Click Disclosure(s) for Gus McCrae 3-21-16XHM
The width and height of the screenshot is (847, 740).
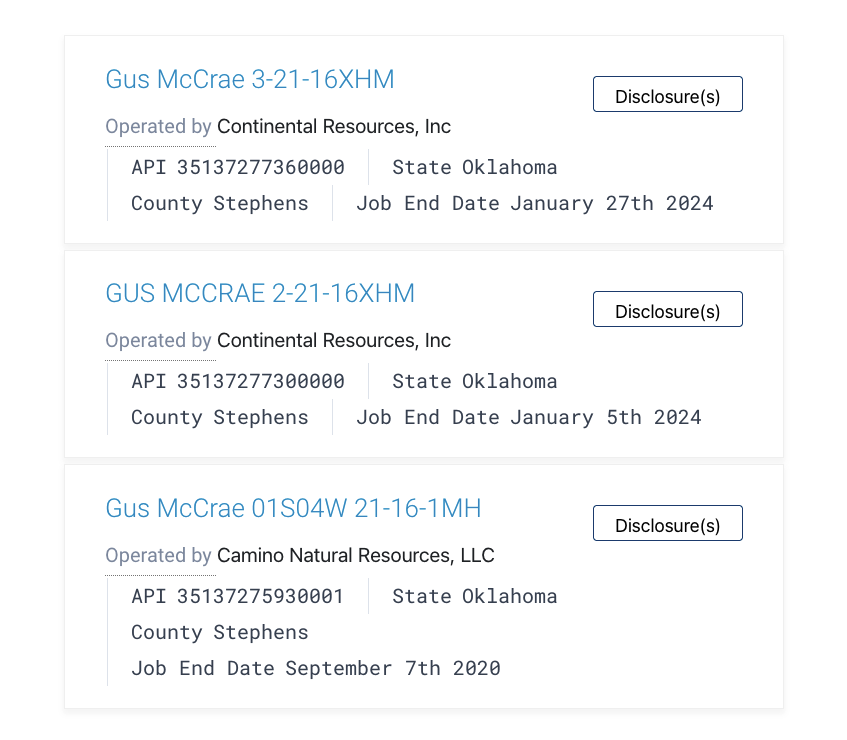pyautogui.click(x=668, y=95)
